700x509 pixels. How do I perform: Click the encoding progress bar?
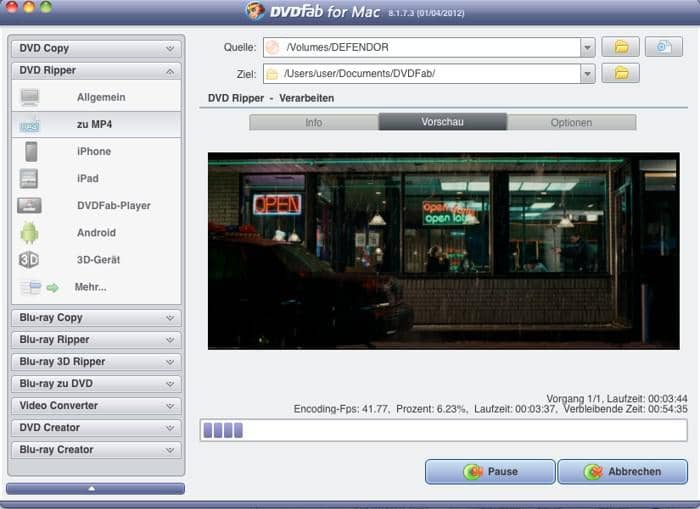click(443, 430)
